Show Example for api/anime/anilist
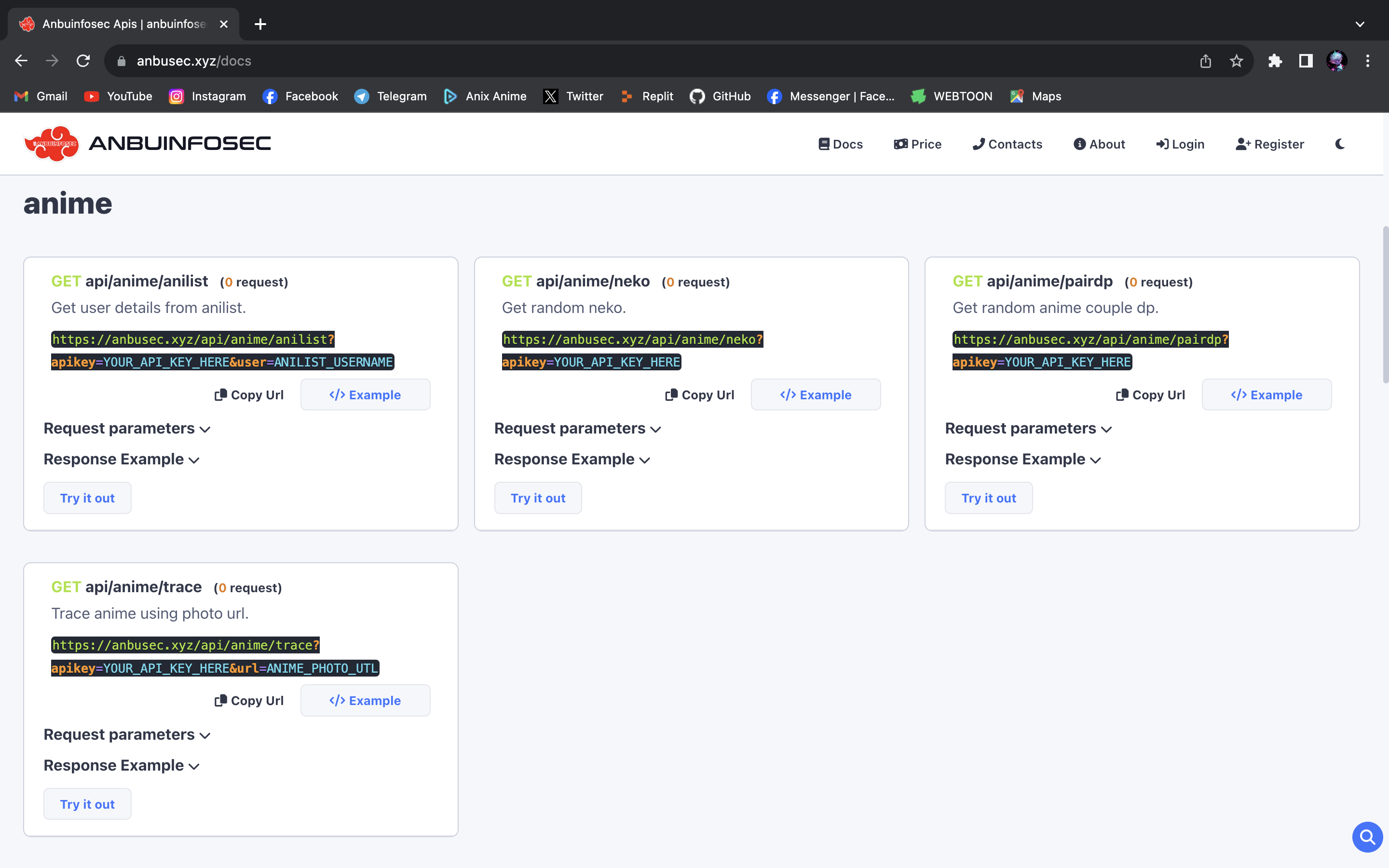Viewport: 1389px width, 868px height. (365, 394)
